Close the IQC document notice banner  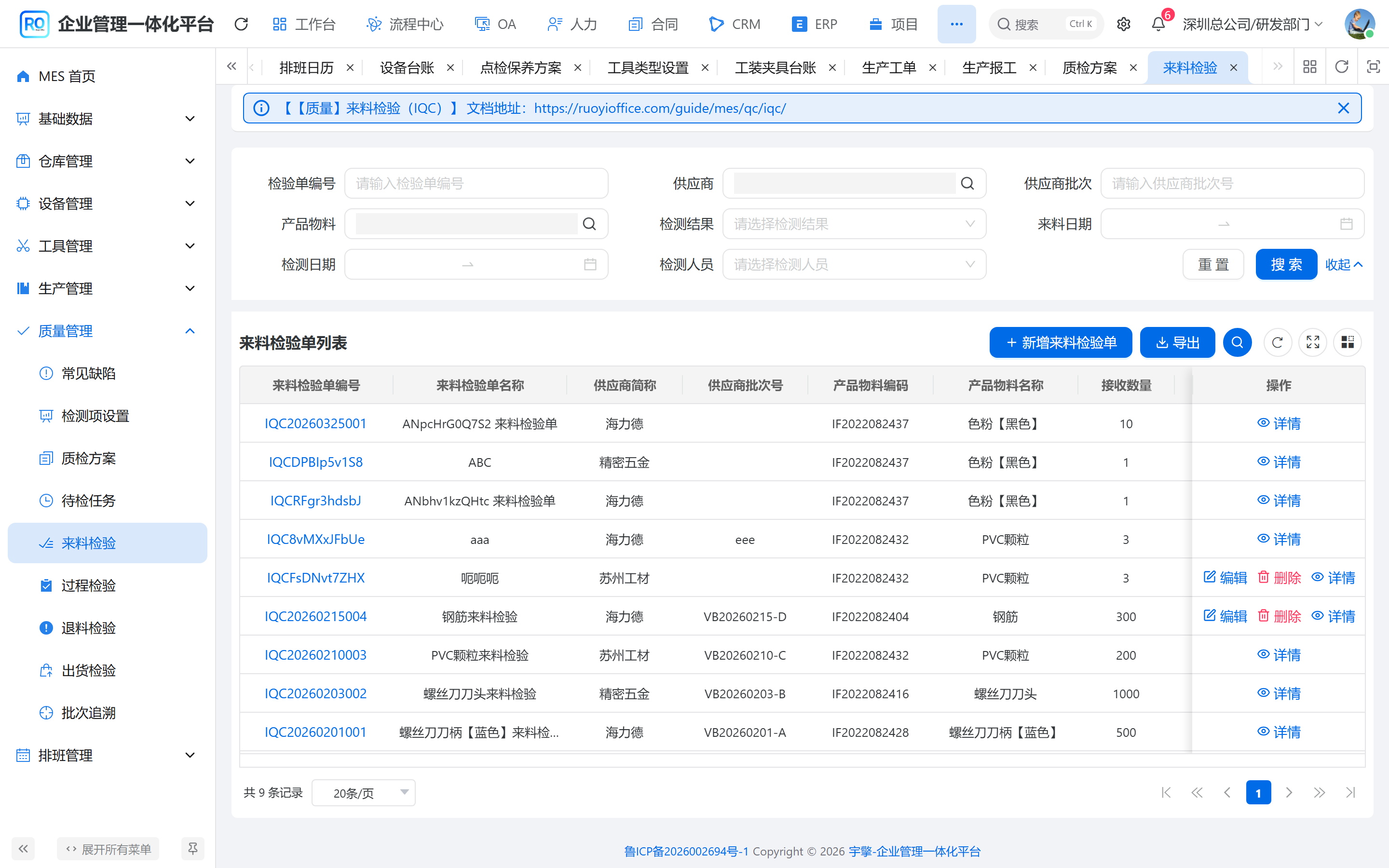[x=1343, y=108]
